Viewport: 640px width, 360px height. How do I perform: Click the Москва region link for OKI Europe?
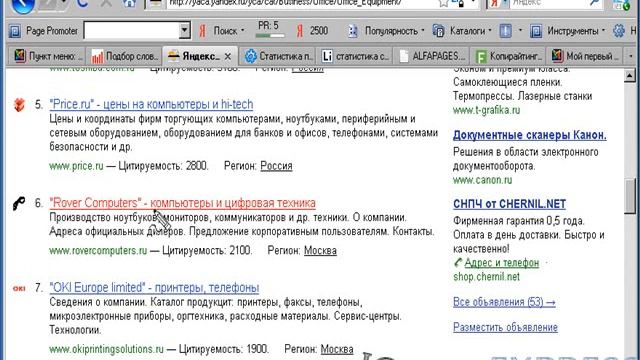pyautogui.click(x=337, y=349)
